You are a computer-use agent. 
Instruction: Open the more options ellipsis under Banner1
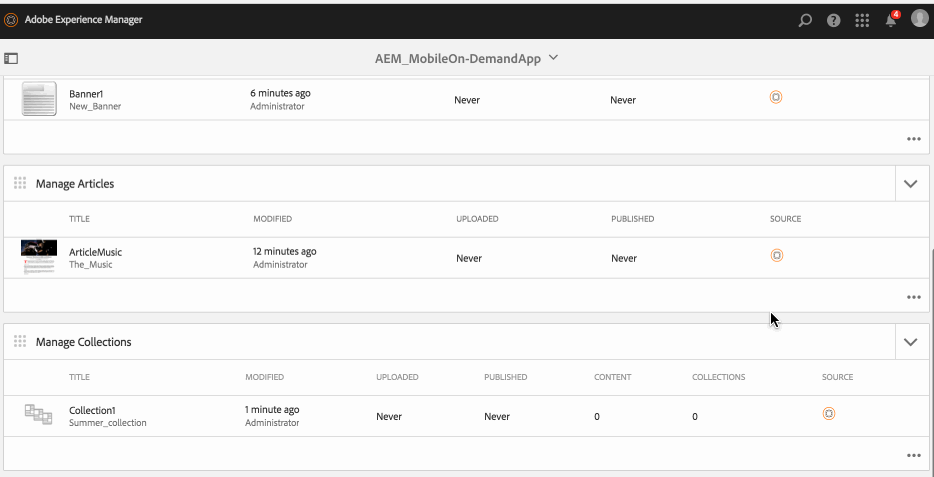point(913,138)
